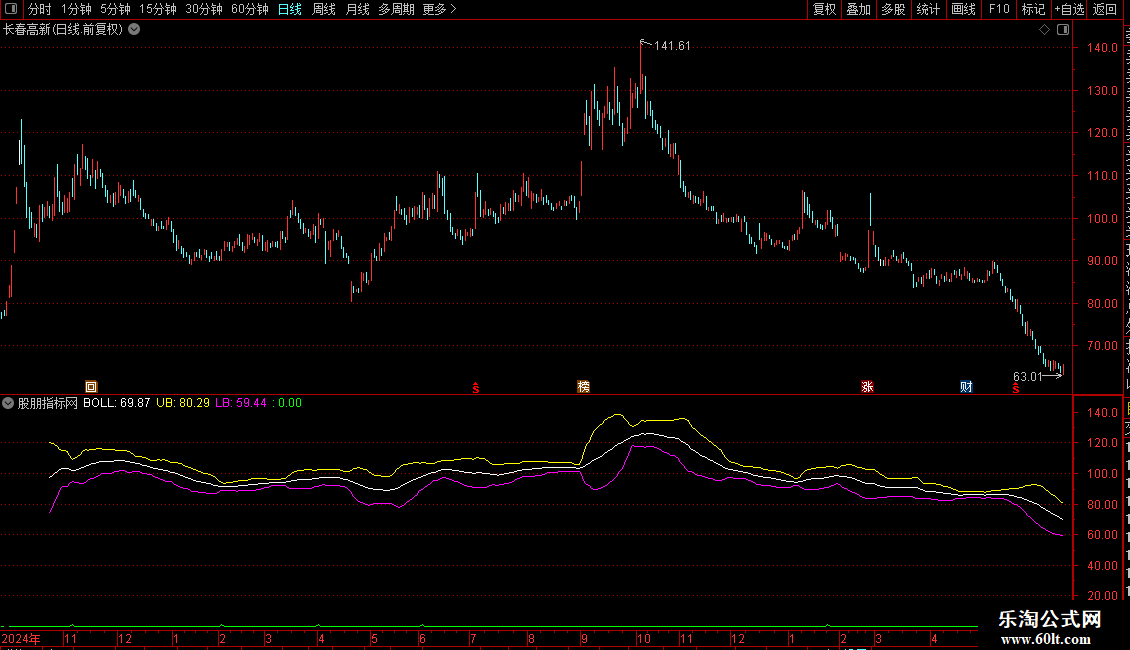
Task: Click the 标记 mark button
Action: 1033,9
